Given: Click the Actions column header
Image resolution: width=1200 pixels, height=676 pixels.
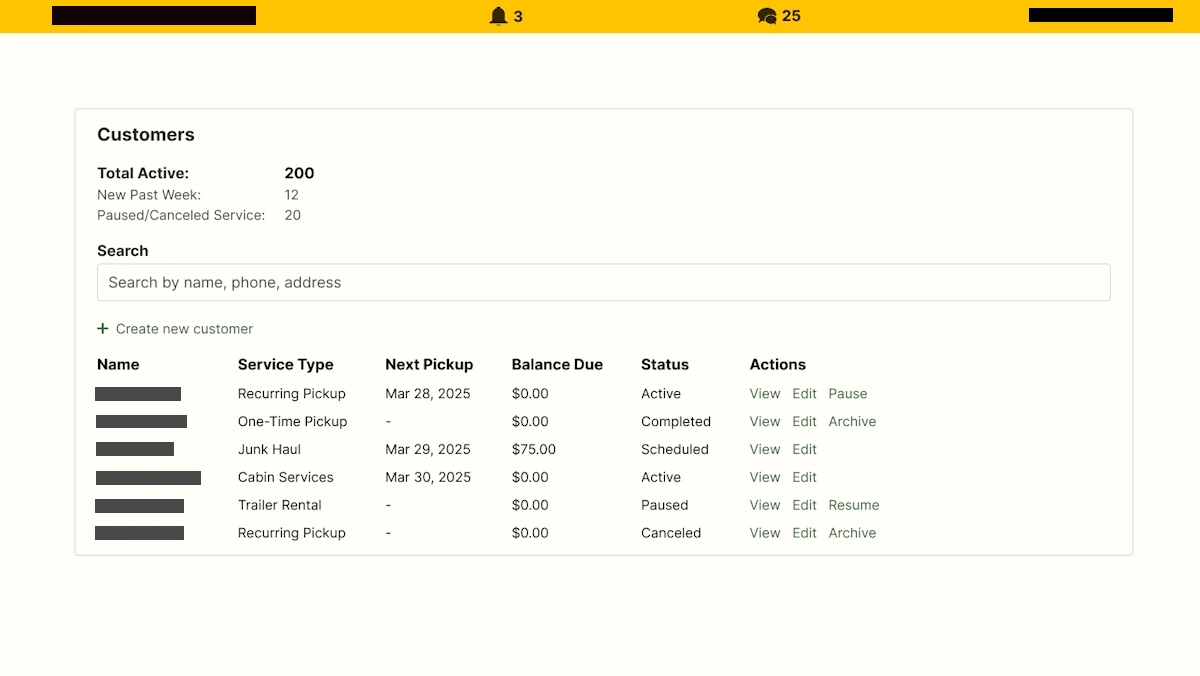Looking at the screenshot, I should click(x=778, y=365).
